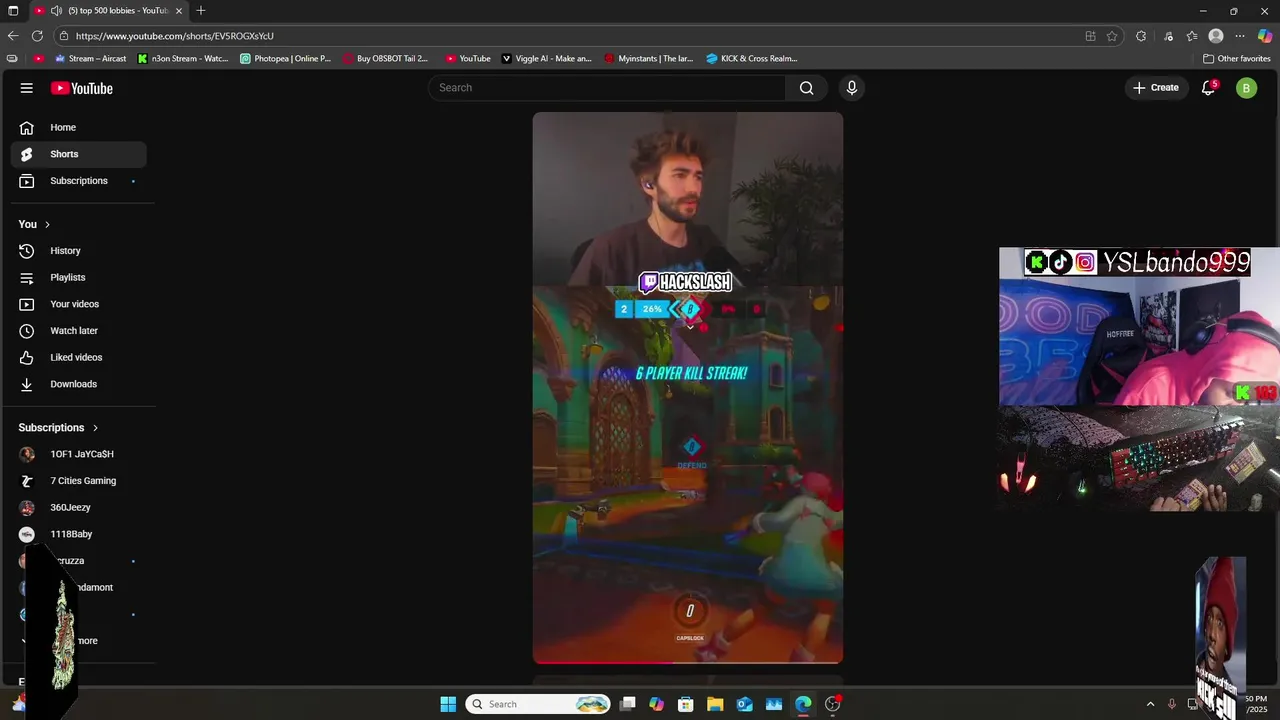
Task: Open Microsoft Store on taskbar
Action: pos(685,704)
